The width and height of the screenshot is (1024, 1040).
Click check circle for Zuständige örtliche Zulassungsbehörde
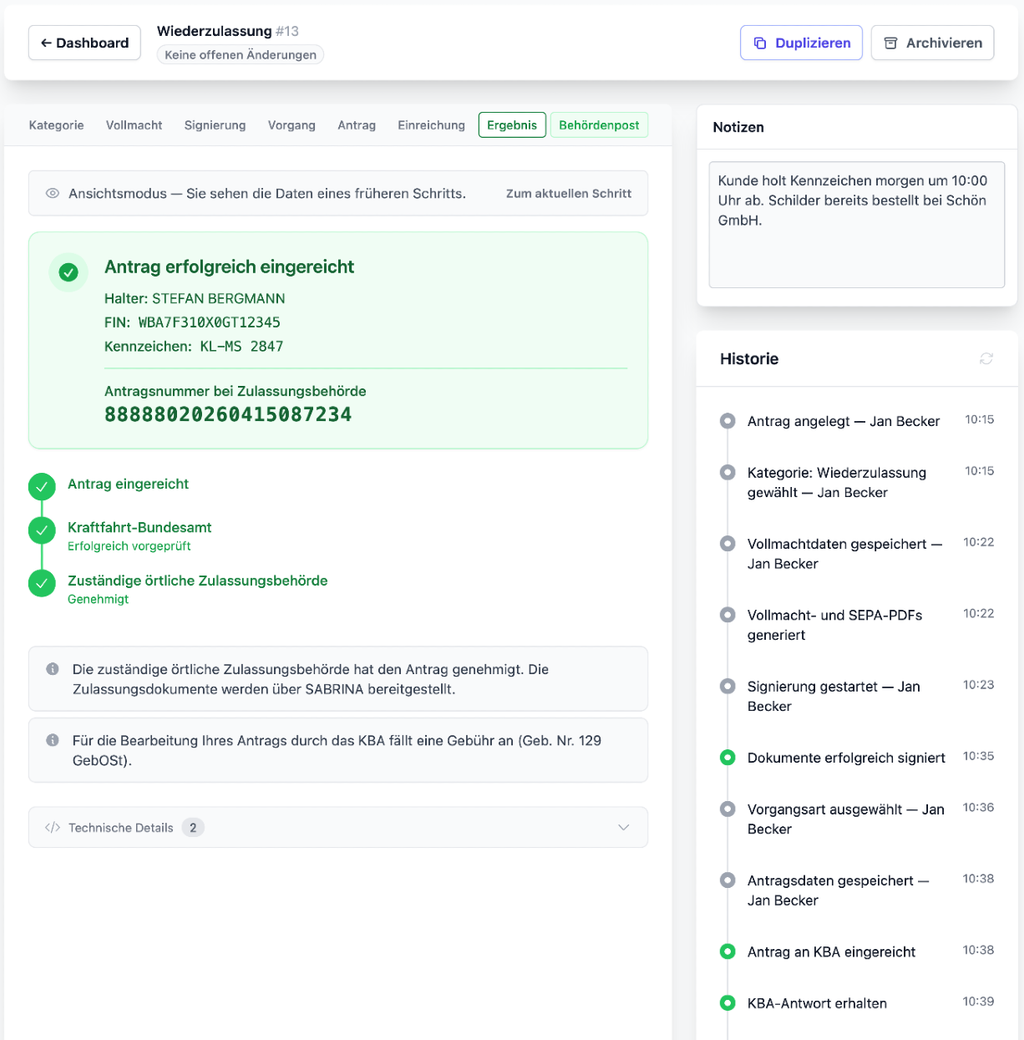click(x=42, y=583)
